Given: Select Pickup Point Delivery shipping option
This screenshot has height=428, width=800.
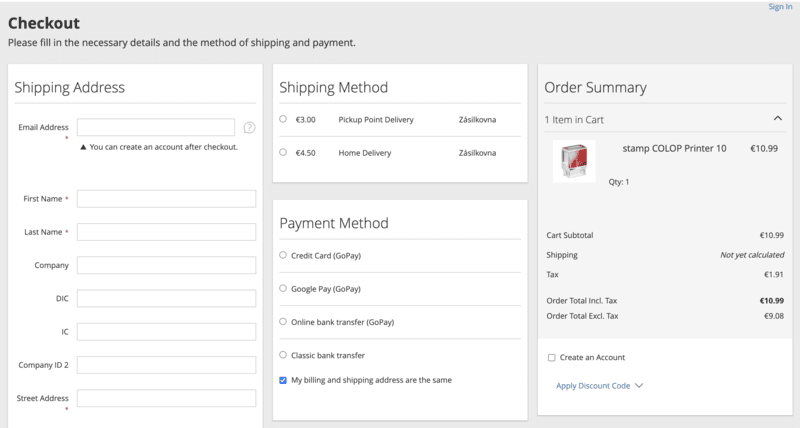Looking at the screenshot, I should [x=284, y=119].
